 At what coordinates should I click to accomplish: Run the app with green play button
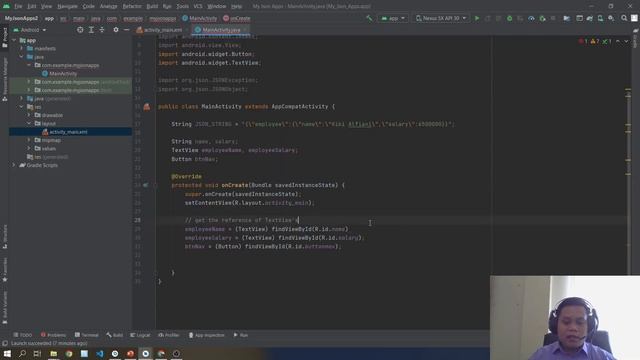[477, 18]
